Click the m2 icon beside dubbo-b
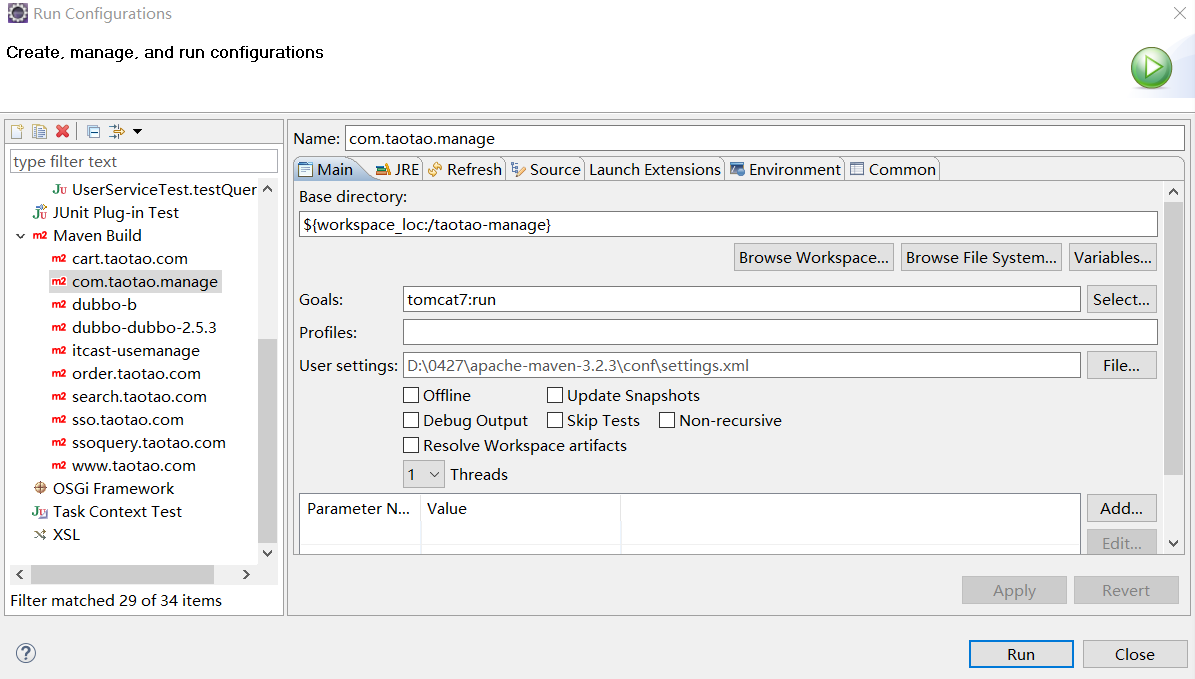The image size is (1195, 679). pos(59,304)
